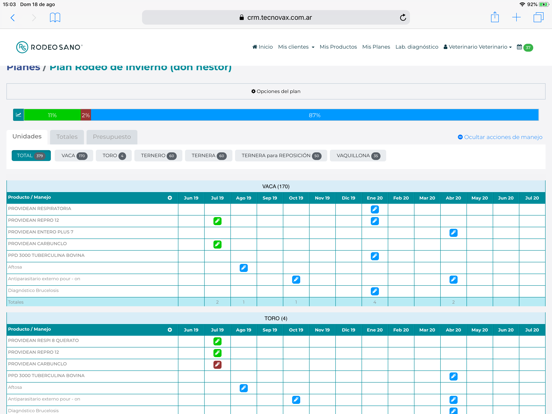The image size is (552, 414).
Task: Add product via plus icon in TORO header
Action: [170, 330]
